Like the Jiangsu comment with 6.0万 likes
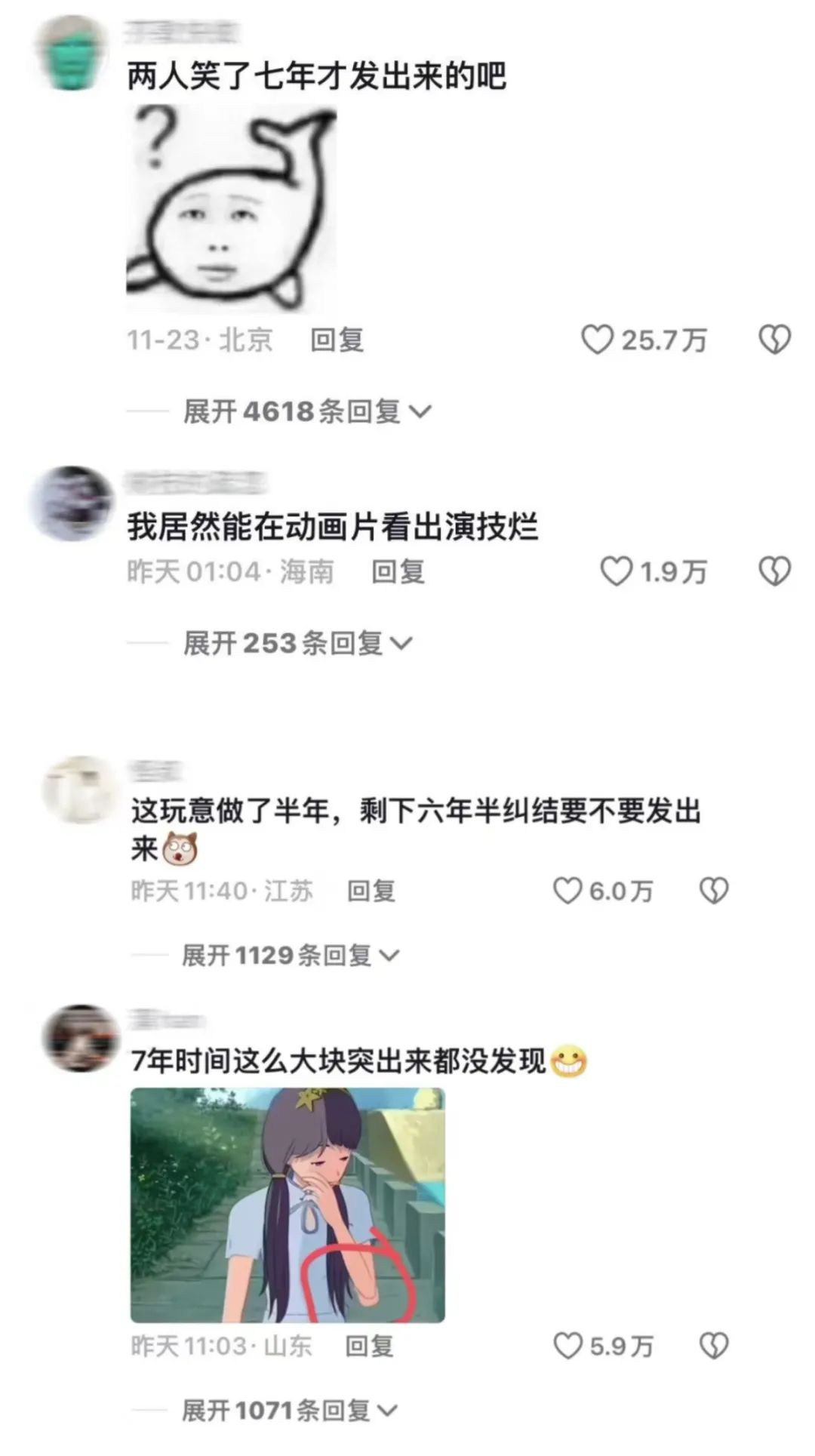Viewport: 815px width, 1456px height. click(x=568, y=891)
